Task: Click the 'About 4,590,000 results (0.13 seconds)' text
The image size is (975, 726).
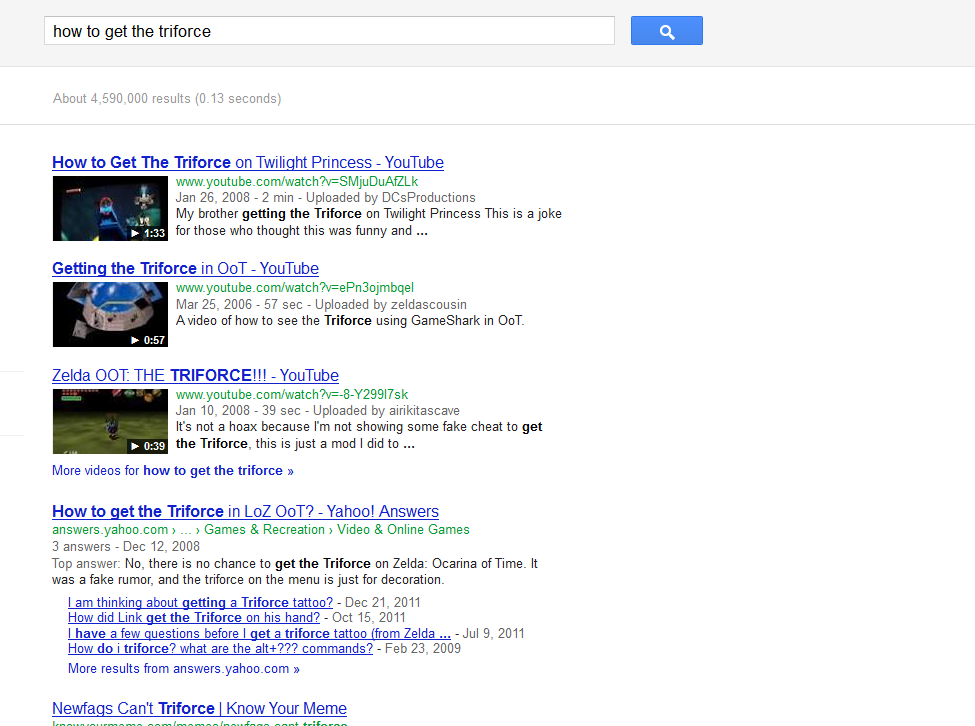Action: pyautogui.click(x=167, y=99)
